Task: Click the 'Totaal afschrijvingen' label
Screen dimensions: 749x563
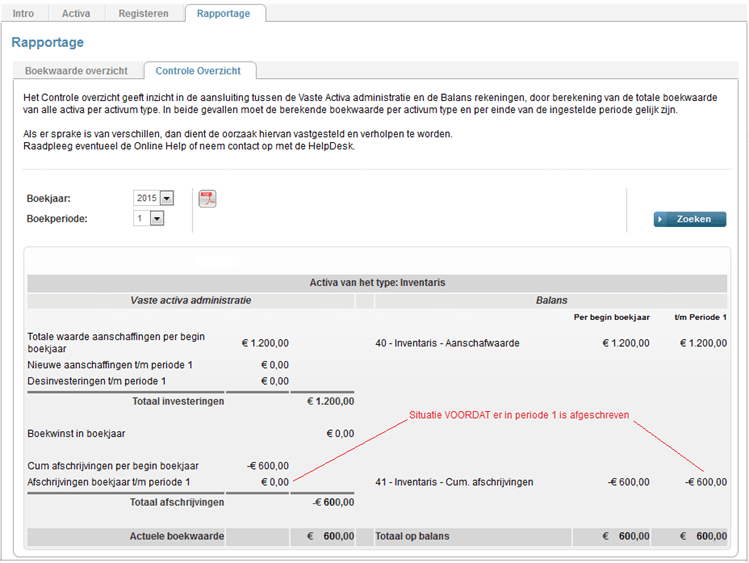Action: 177,502
